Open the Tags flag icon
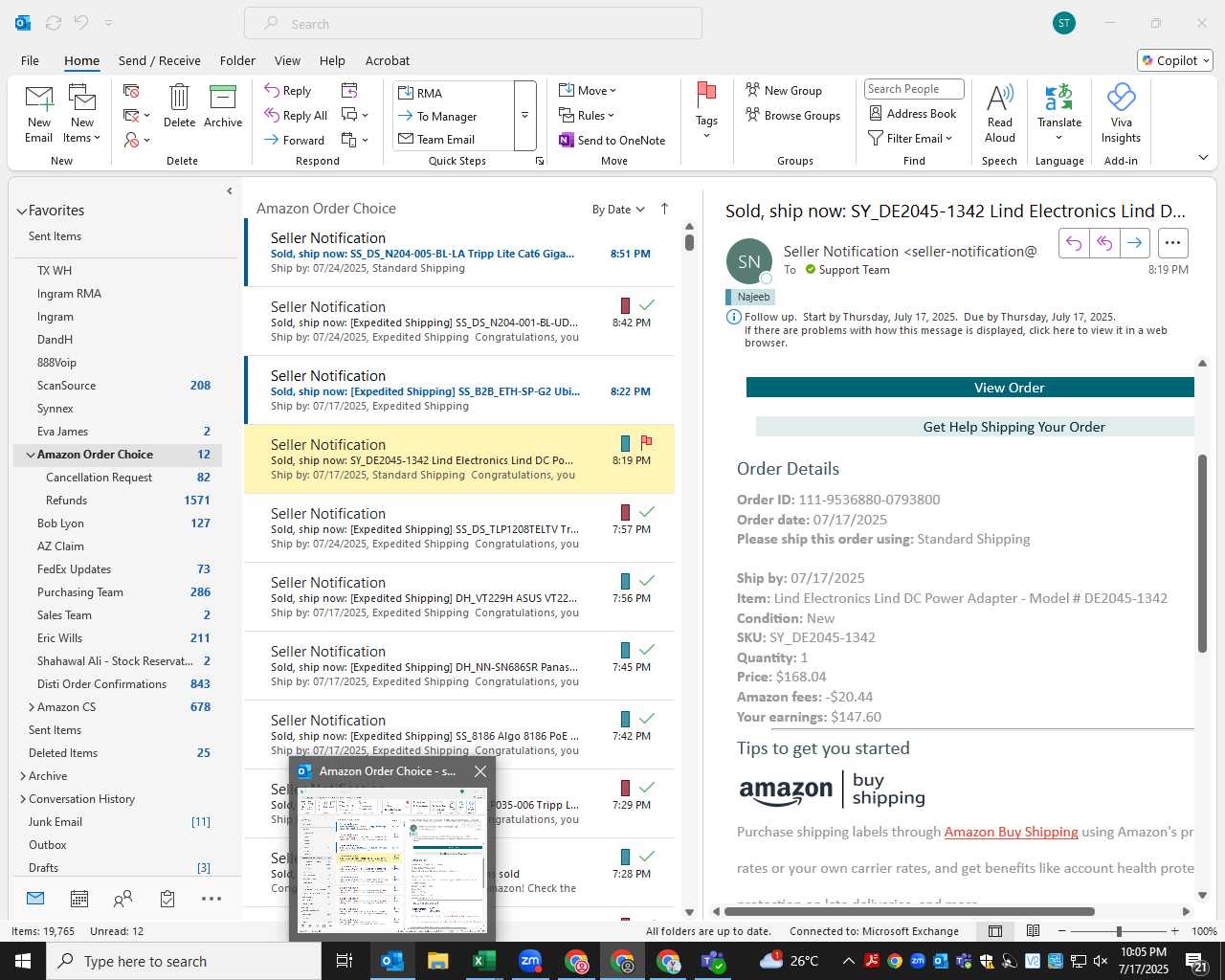1225x980 pixels. pos(706,96)
